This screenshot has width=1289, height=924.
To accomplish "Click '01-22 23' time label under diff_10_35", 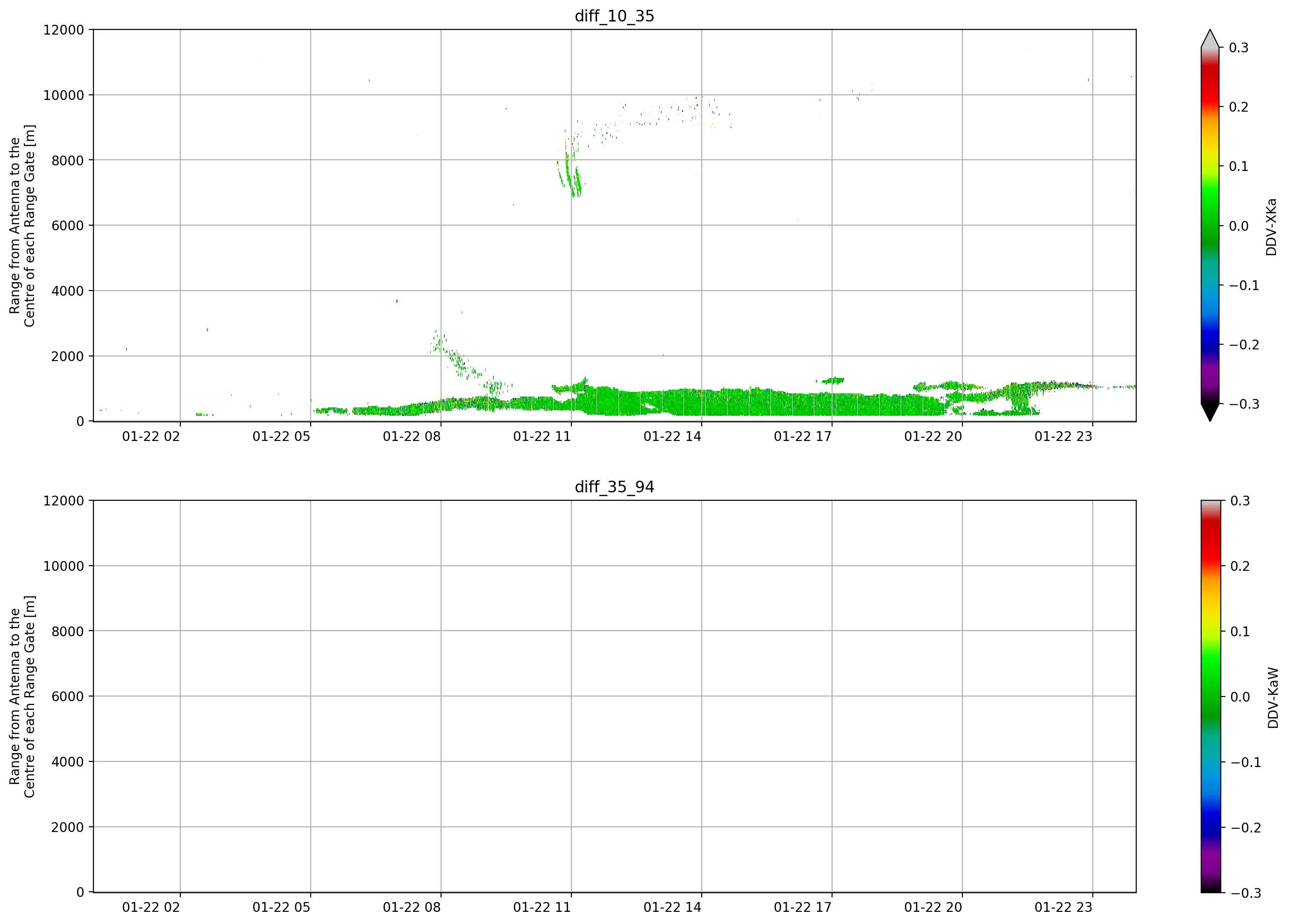I will tap(1063, 436).
